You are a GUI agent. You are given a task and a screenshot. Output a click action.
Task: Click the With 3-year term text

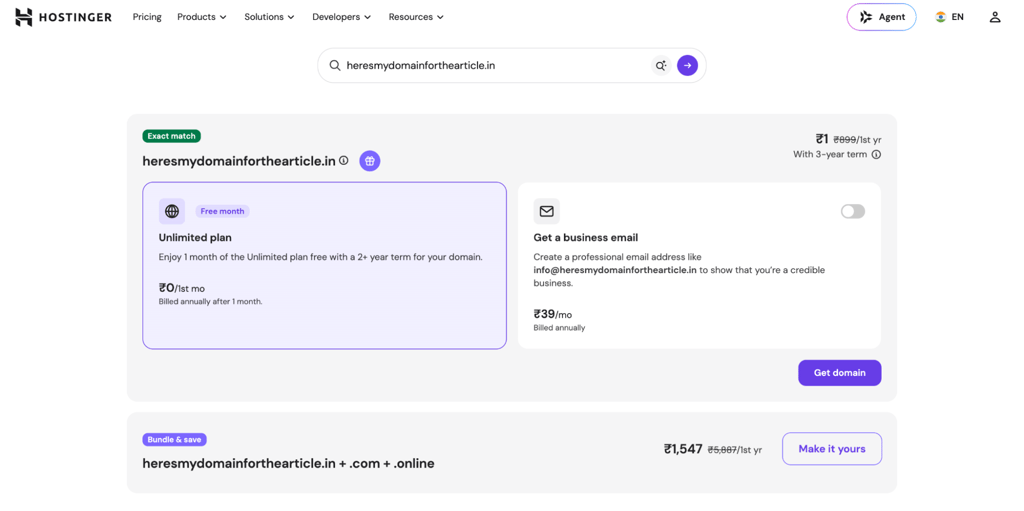(x=830, y=155)
